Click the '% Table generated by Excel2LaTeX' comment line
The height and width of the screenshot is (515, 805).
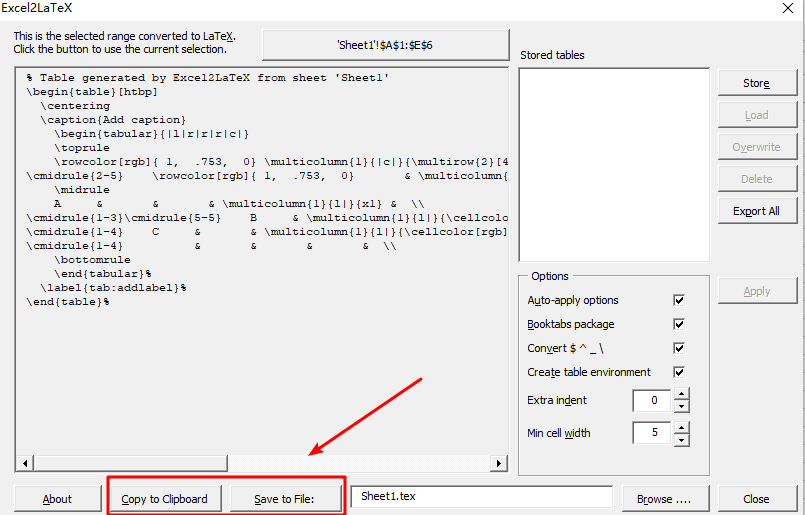pos(207,78)
